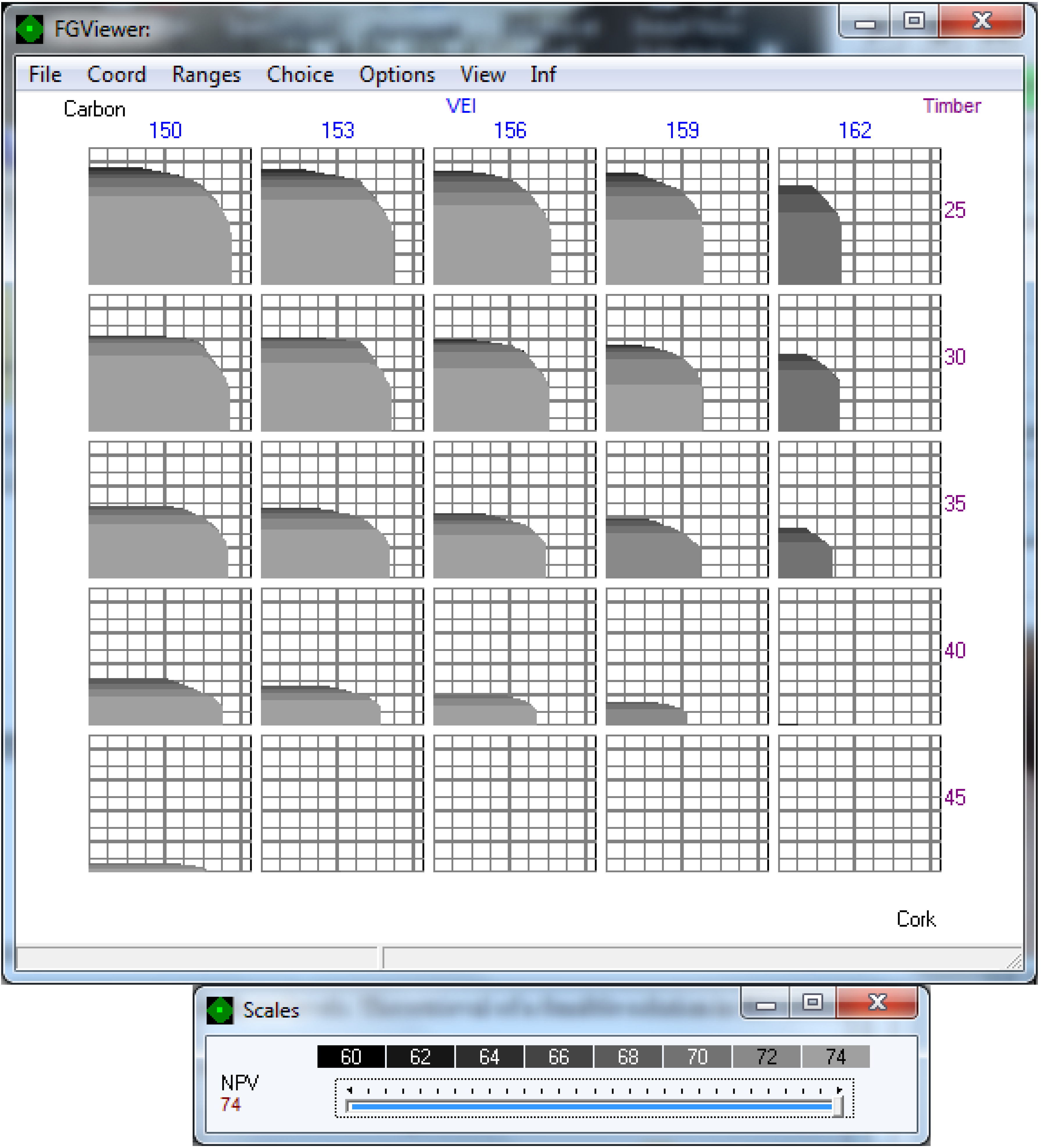Click the VEI 156 Timber 40 chart
The image size is (1041, 1148).
click(x=515, y=657)
